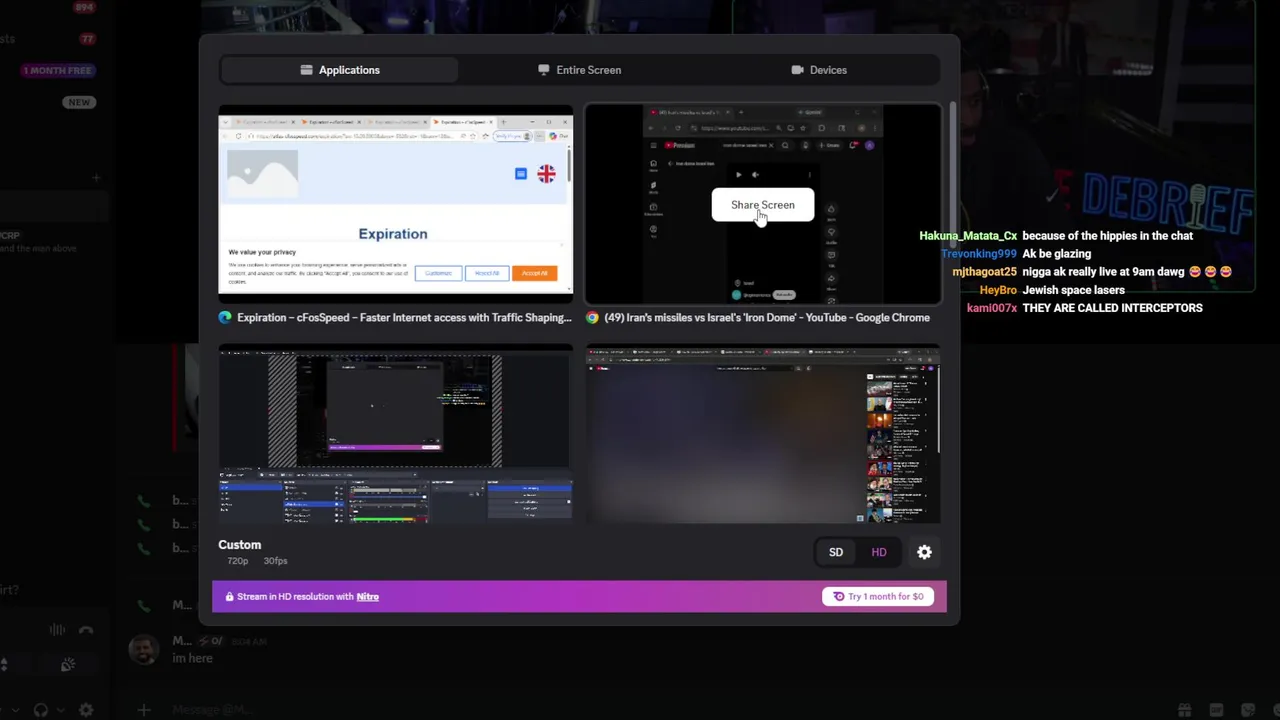
Task: Select the blurred browser window thumbnail
Action: click(762, 433)
